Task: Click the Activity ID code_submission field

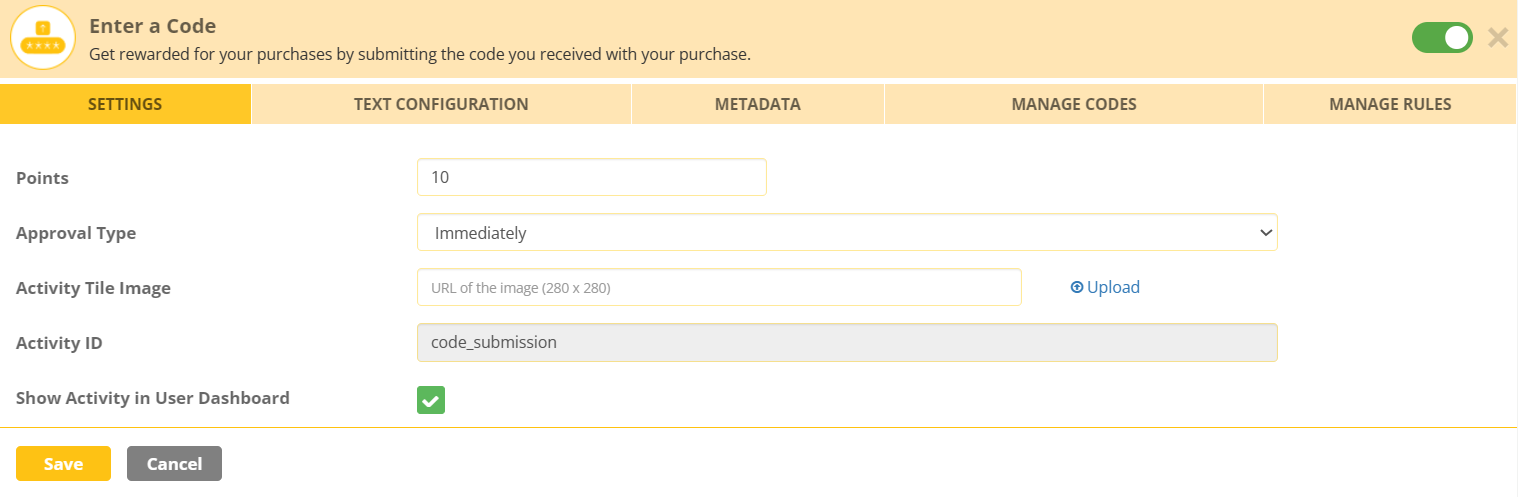Action: [x=846, y=342]
